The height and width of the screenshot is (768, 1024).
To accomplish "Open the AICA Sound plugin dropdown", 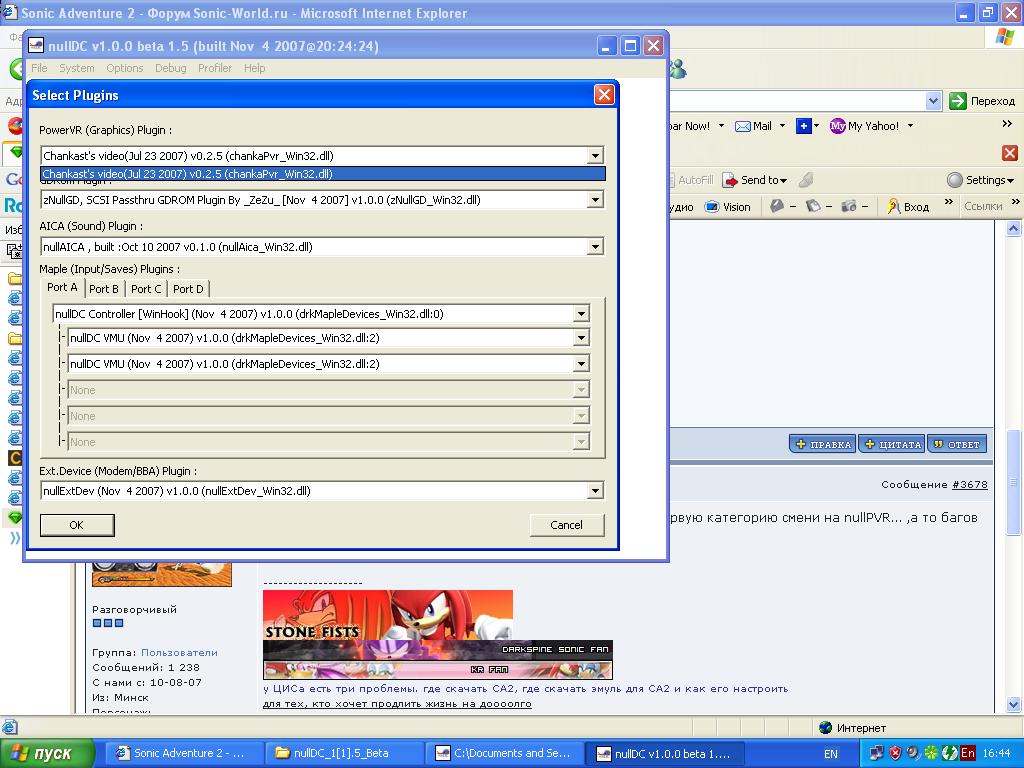I will (x=595, y=247).
